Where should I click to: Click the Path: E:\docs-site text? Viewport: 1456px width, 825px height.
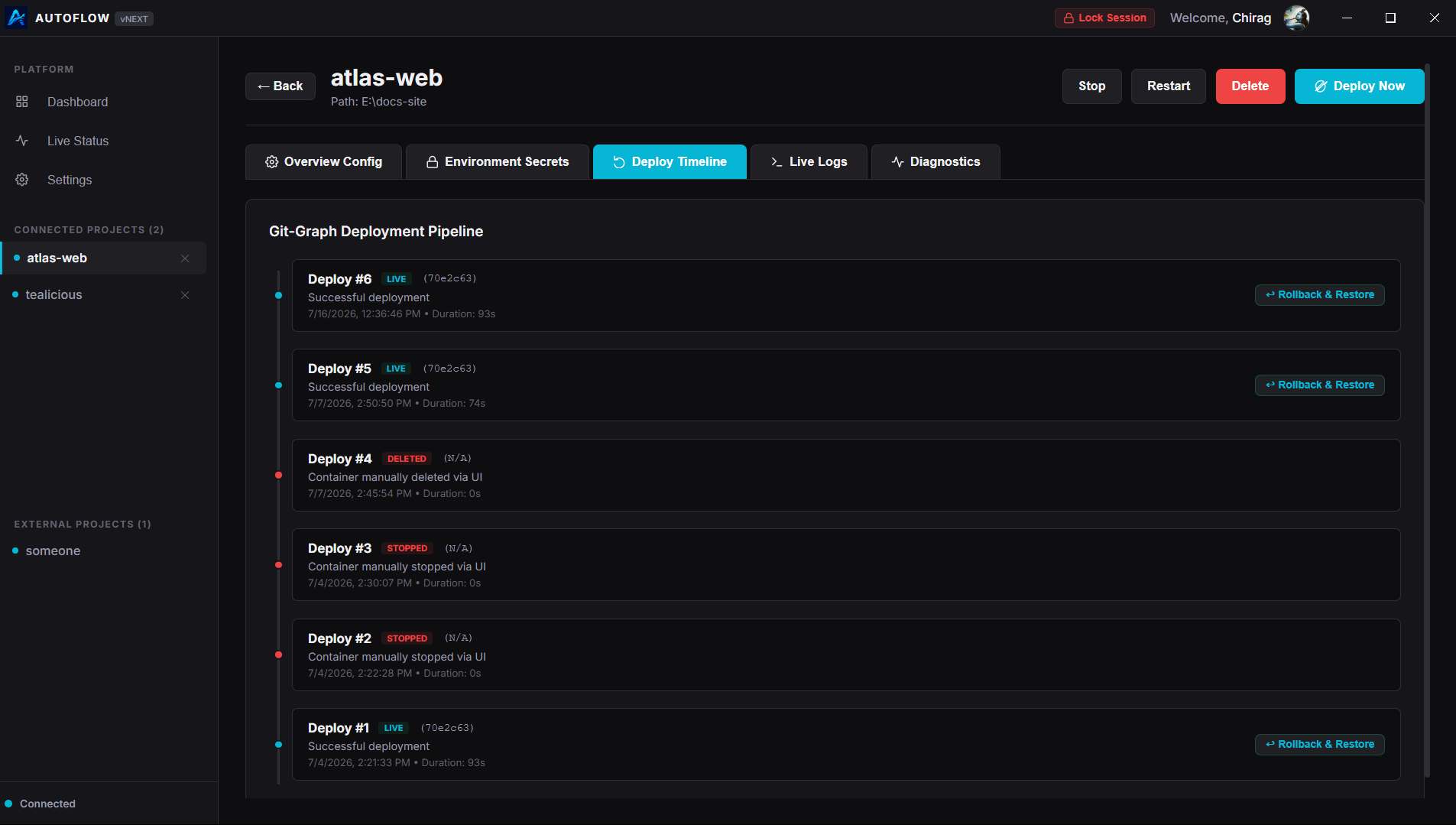pos(378,102)
